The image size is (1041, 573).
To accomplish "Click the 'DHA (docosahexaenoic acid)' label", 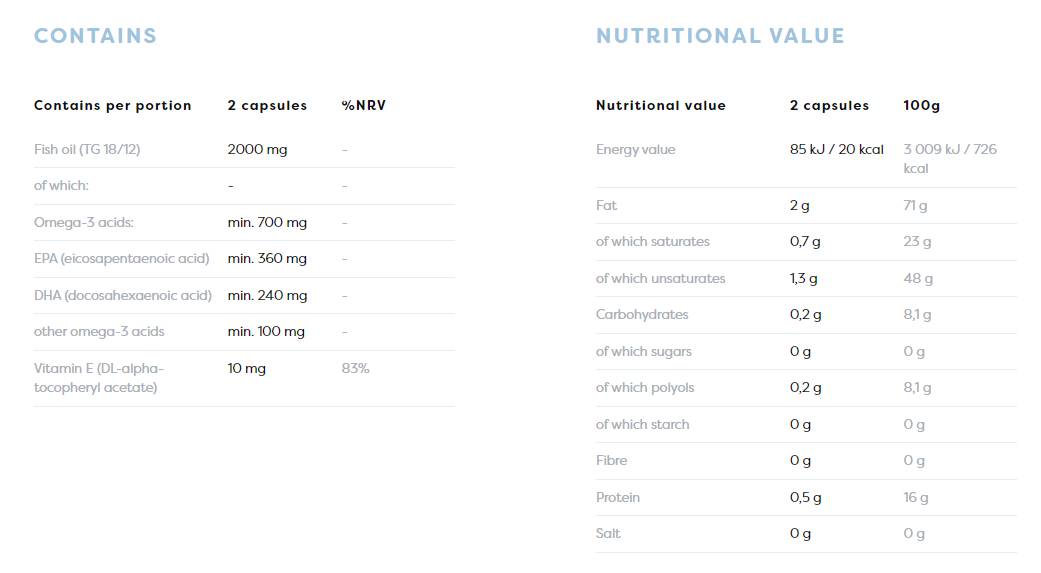I will (122, 295).
